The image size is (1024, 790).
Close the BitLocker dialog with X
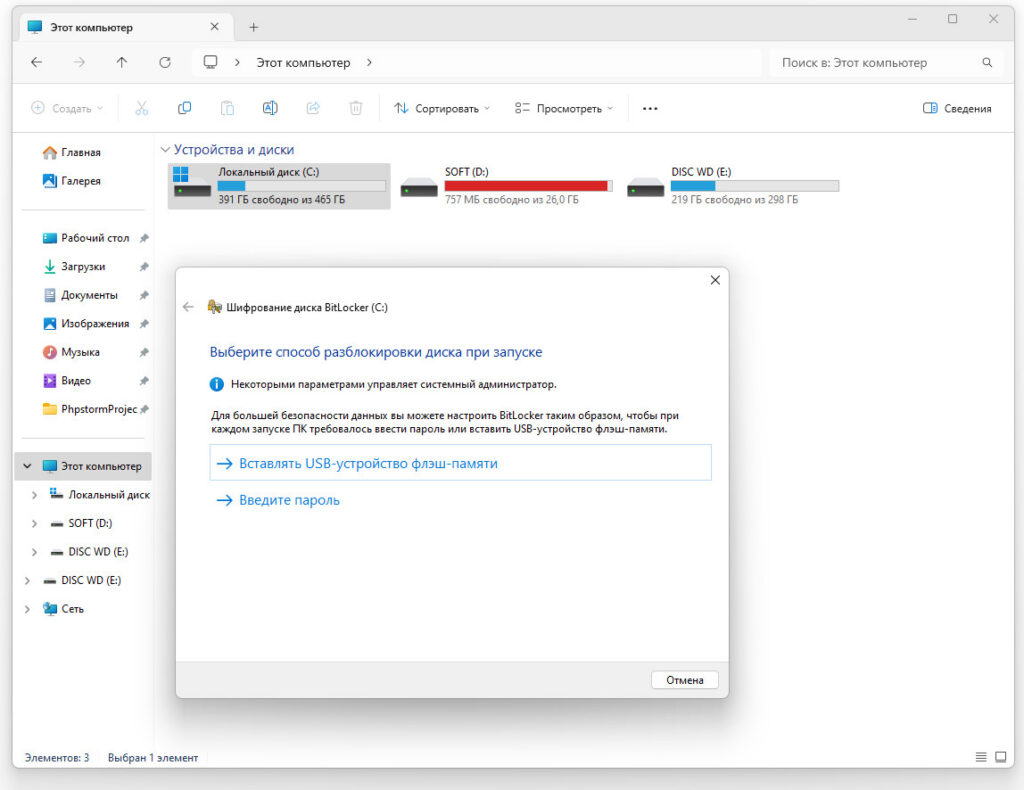coord(715,280)
